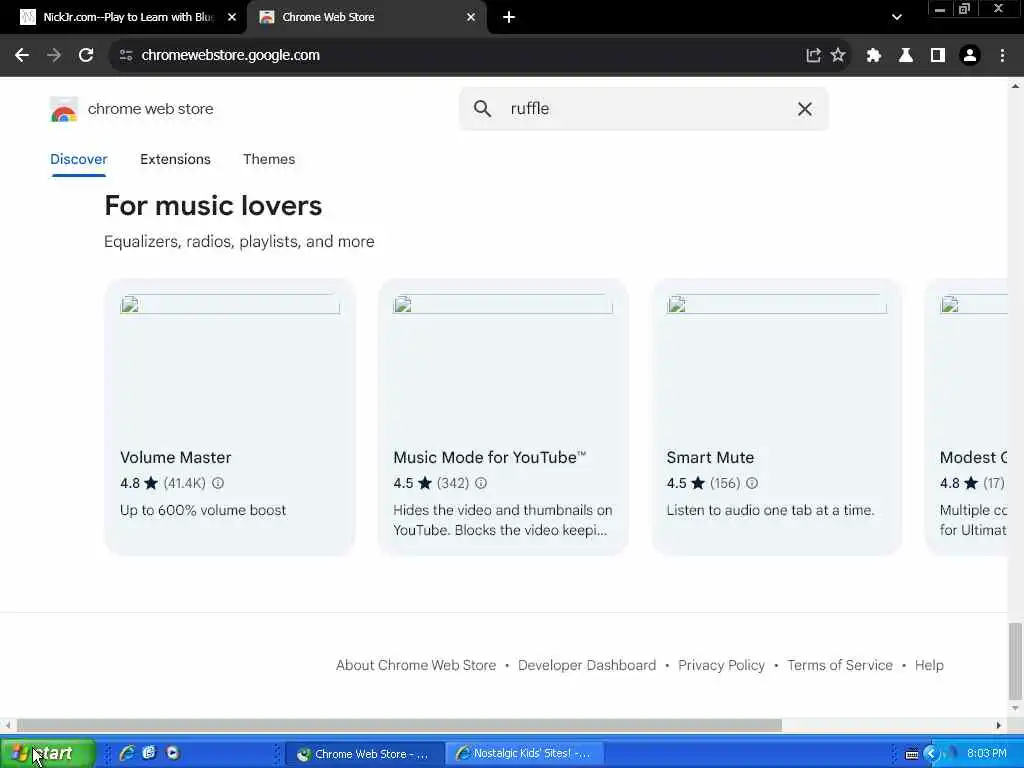Screen dimensions: 1024x768
Task: Click the Outlook Express quick launch icon
Action: 150,753
